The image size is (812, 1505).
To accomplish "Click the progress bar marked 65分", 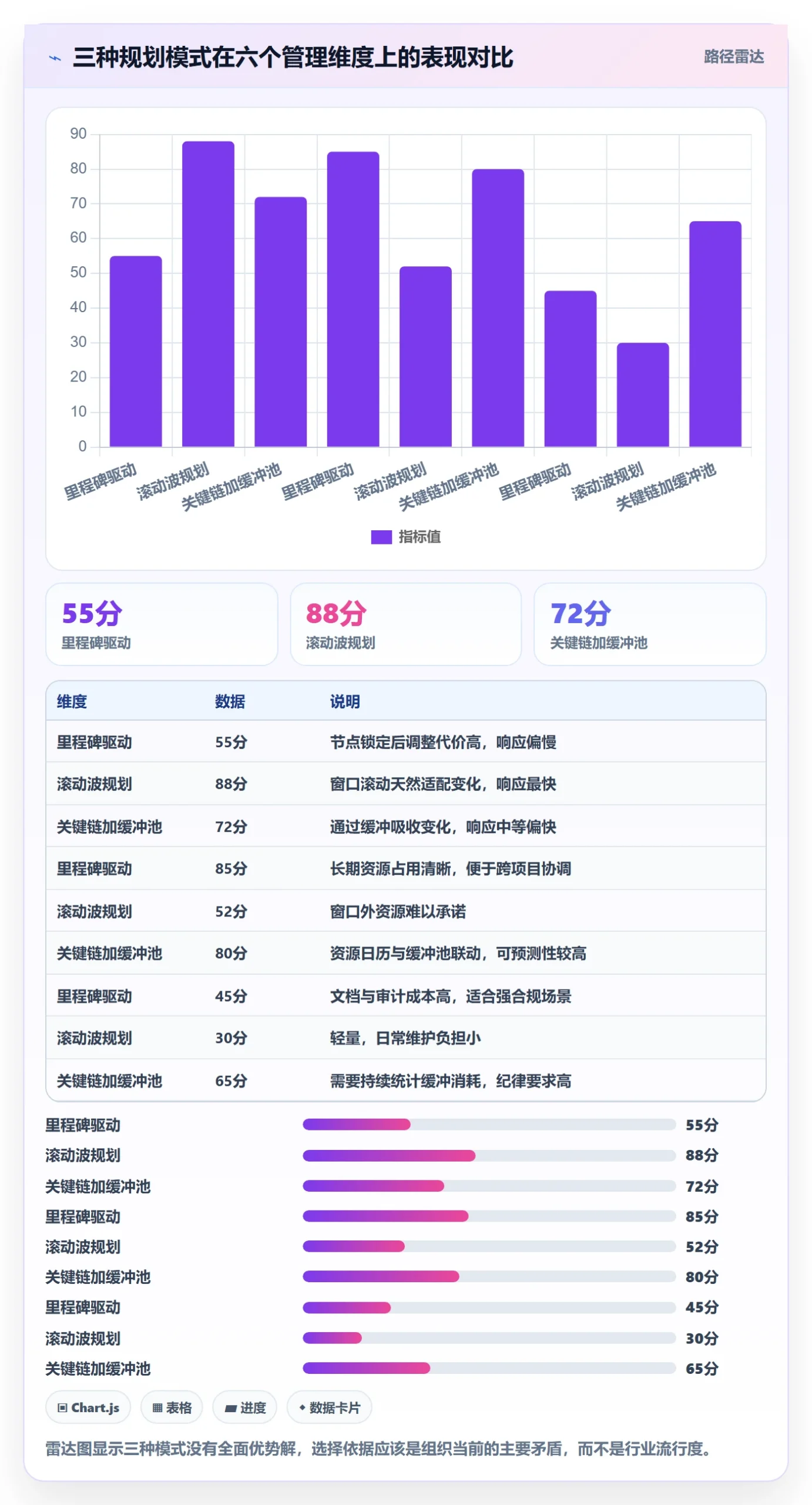I will (x=489, y=1368).
